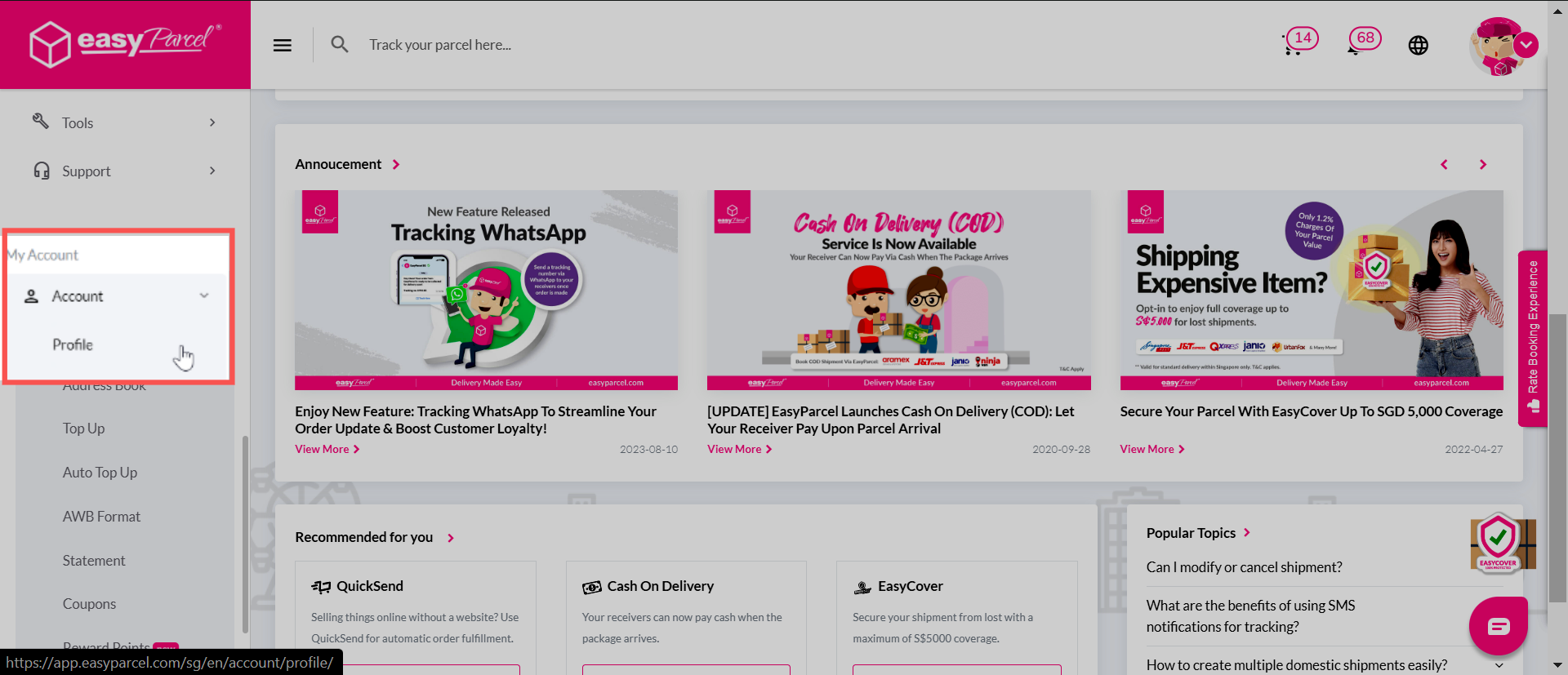Click the page vertical scrollbar
The height and width of the screenshot is (675, 1568).
point(1558,457)
